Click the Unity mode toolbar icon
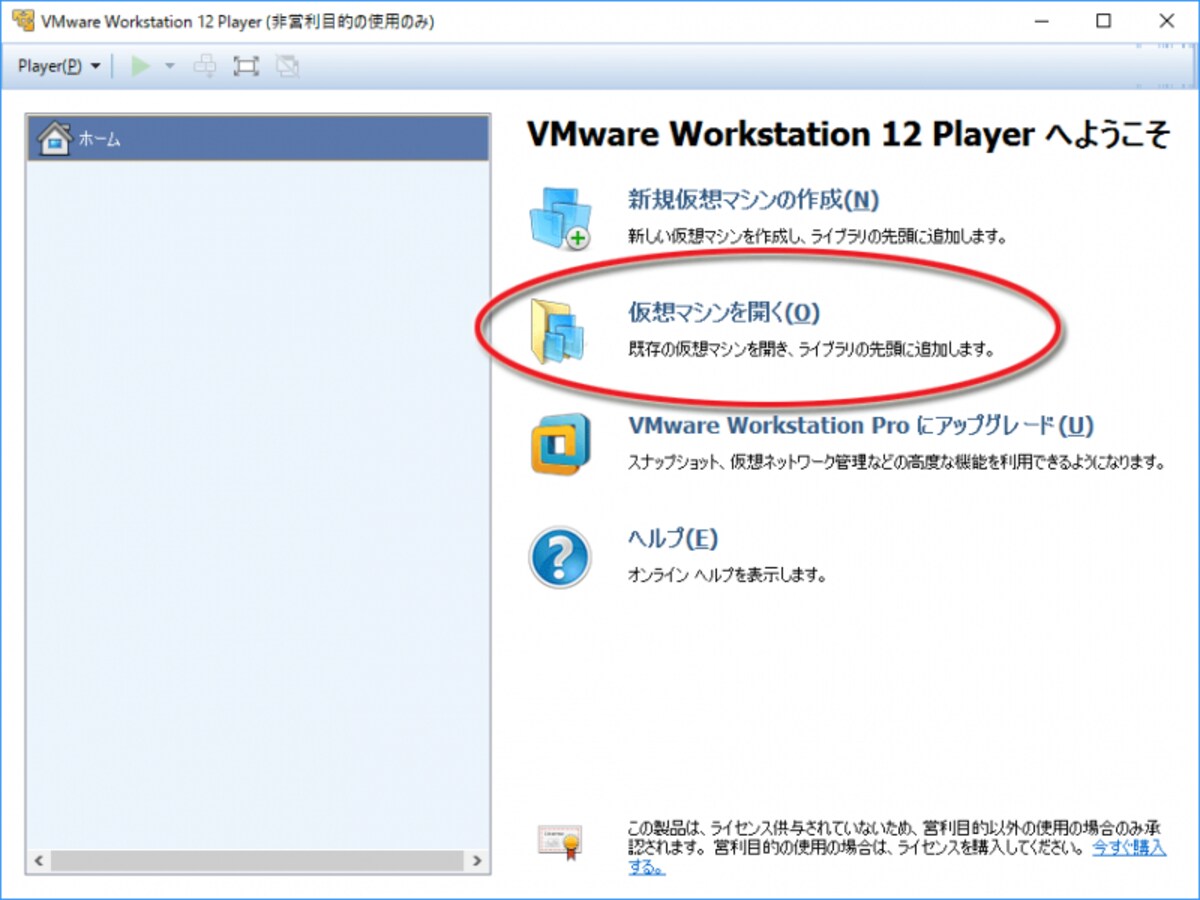1200x900 pixels. point(288,66)
